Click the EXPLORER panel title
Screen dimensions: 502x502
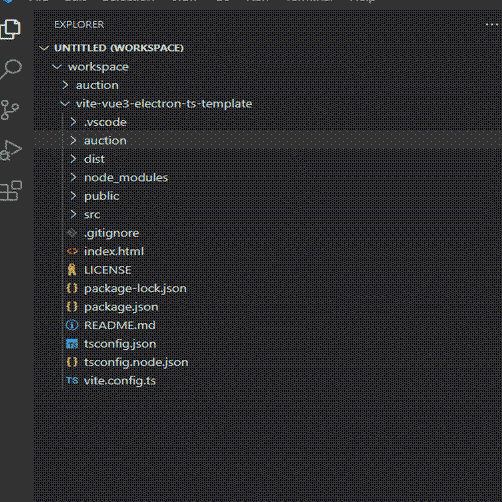click(x=79, y=25)
